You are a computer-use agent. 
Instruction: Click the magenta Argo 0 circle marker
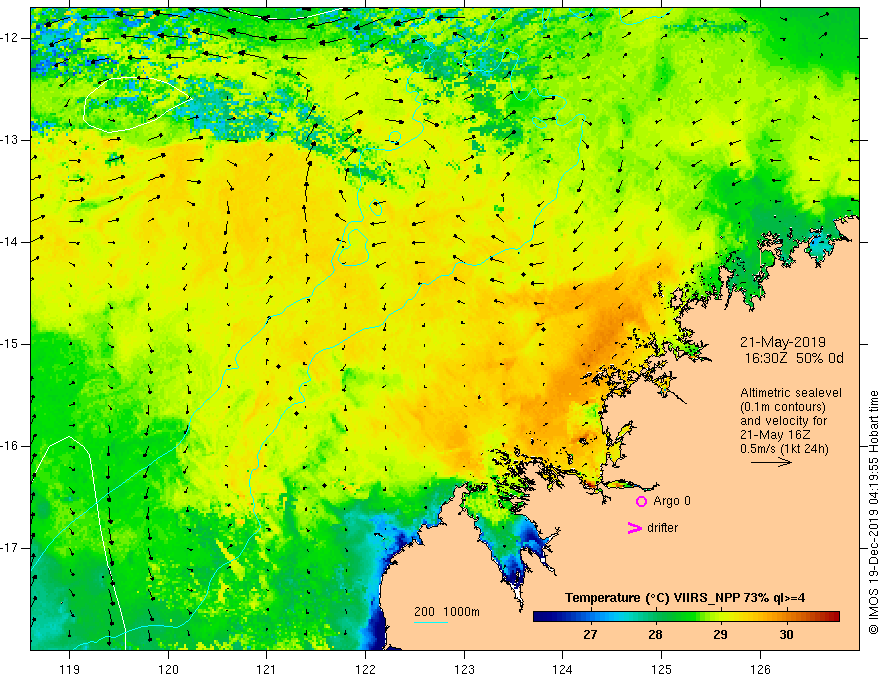coord(641,501)
